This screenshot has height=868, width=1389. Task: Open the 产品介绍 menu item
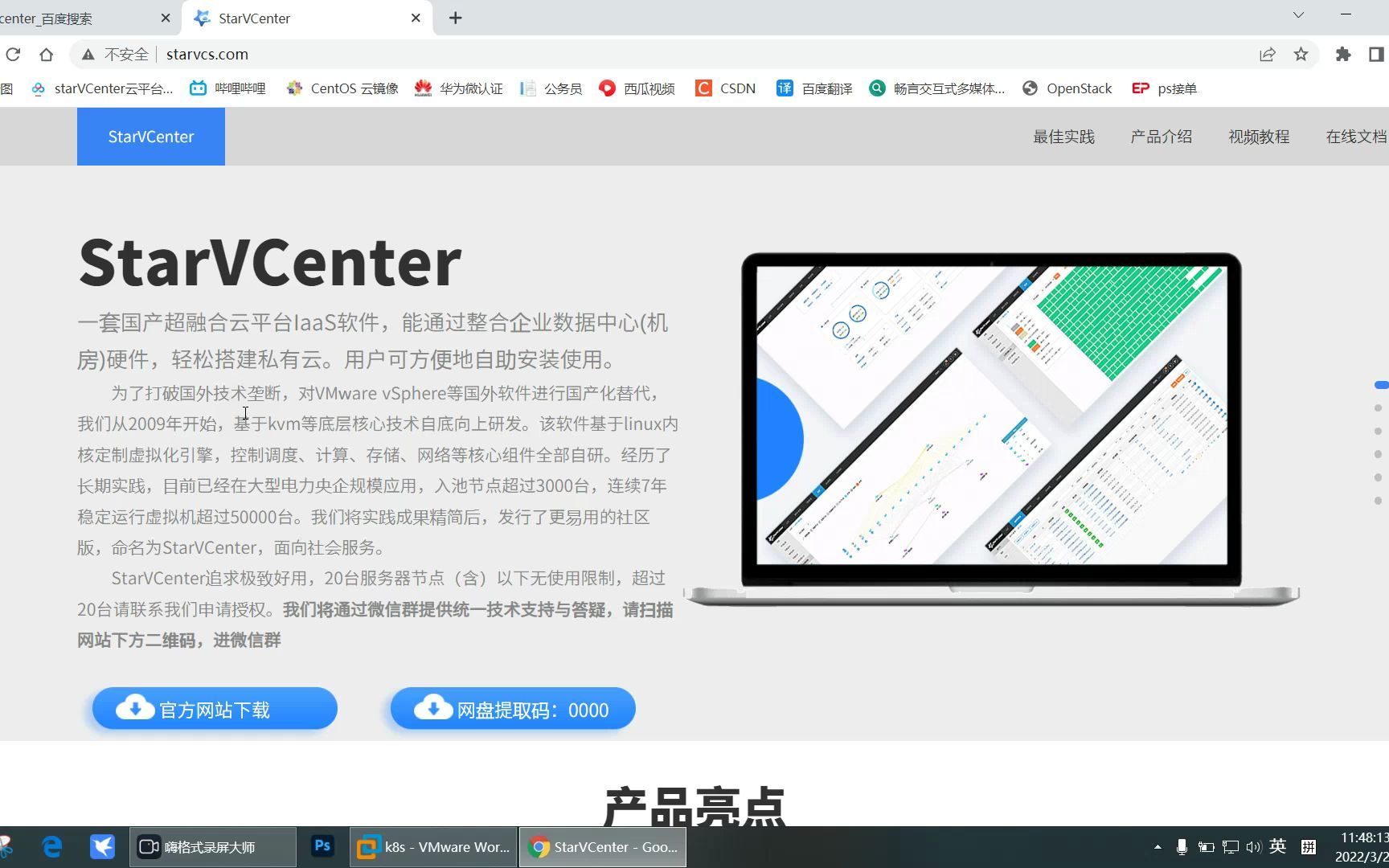(x=1161, y=137)
